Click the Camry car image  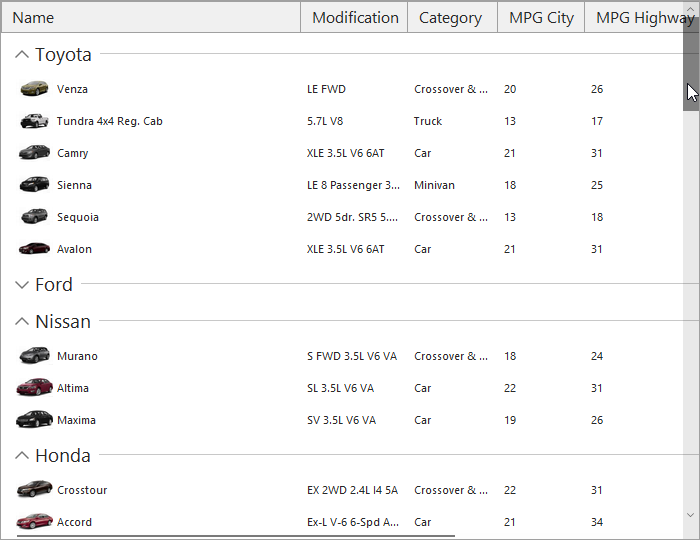[34, 153]
